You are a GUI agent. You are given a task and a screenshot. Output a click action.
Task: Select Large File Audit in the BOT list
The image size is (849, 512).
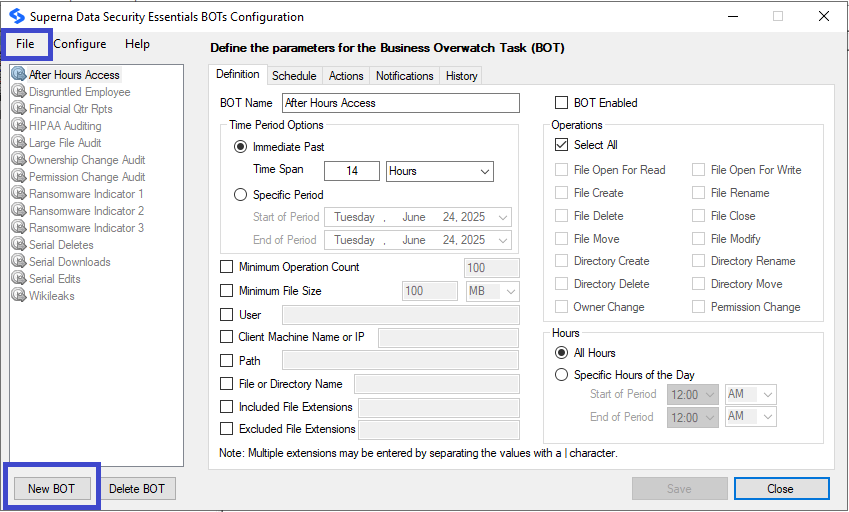tap(65, 143)
